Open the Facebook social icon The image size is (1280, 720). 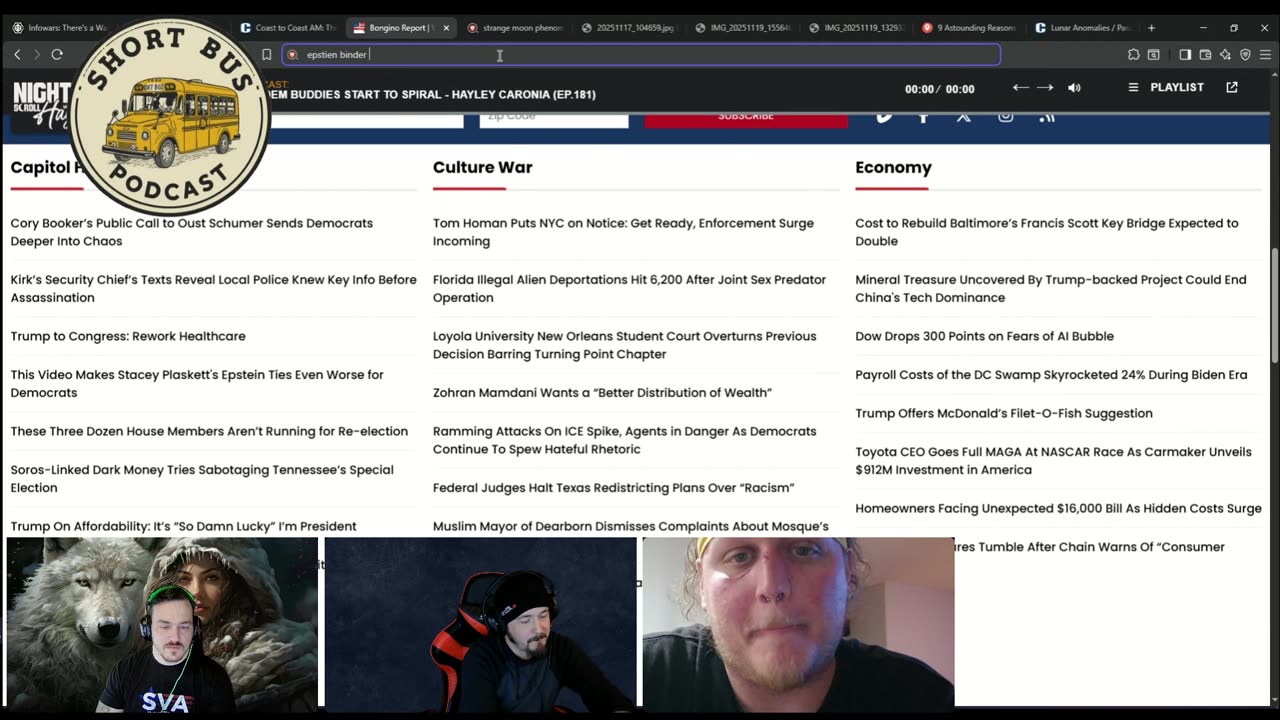click(x=923, y=116)
